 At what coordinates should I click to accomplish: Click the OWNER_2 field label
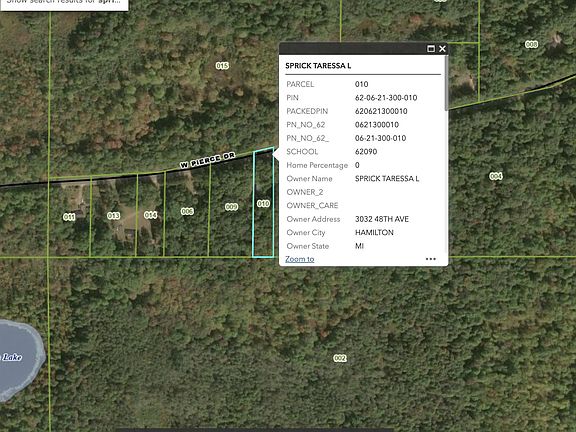(x=305, y=192)
